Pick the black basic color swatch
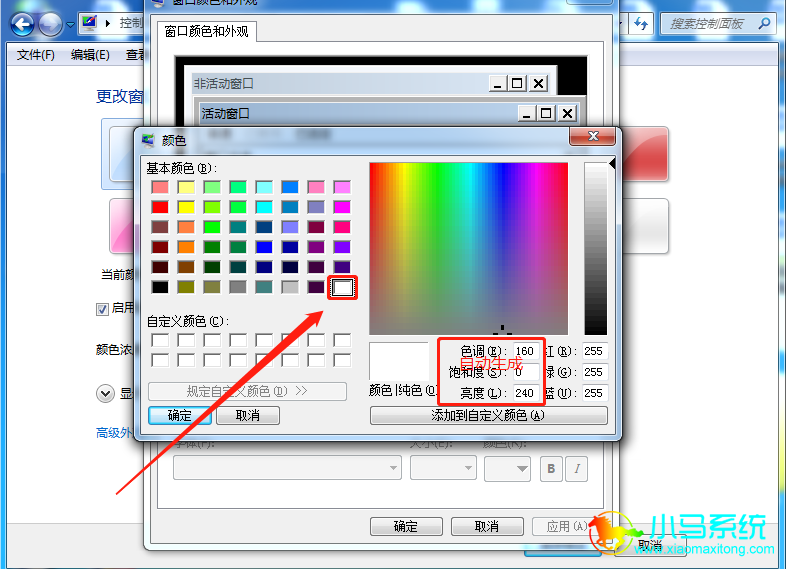The width and height of the screenshot is (786, 569). pos(160,287)
